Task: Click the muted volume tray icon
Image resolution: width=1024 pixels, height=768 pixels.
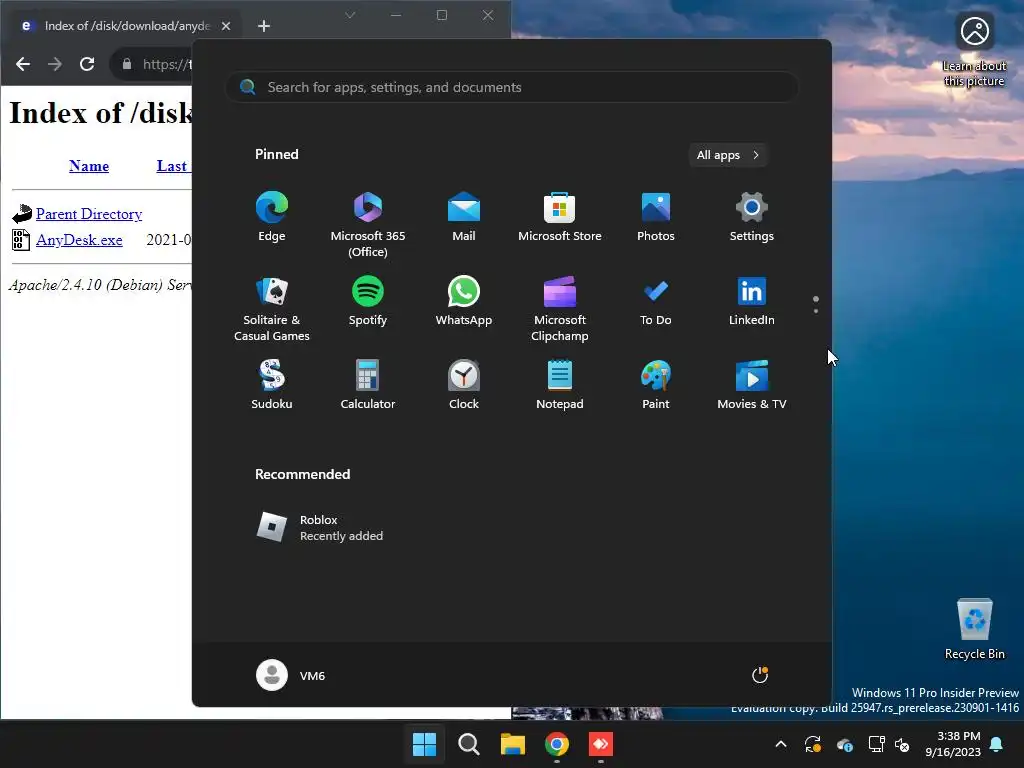Action: [902, 744]
